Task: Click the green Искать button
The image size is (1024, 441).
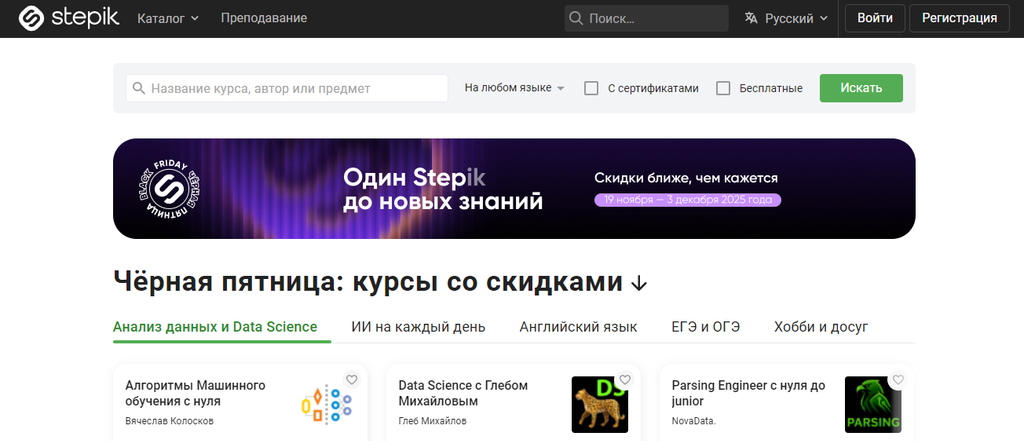Action: (861, 88)
